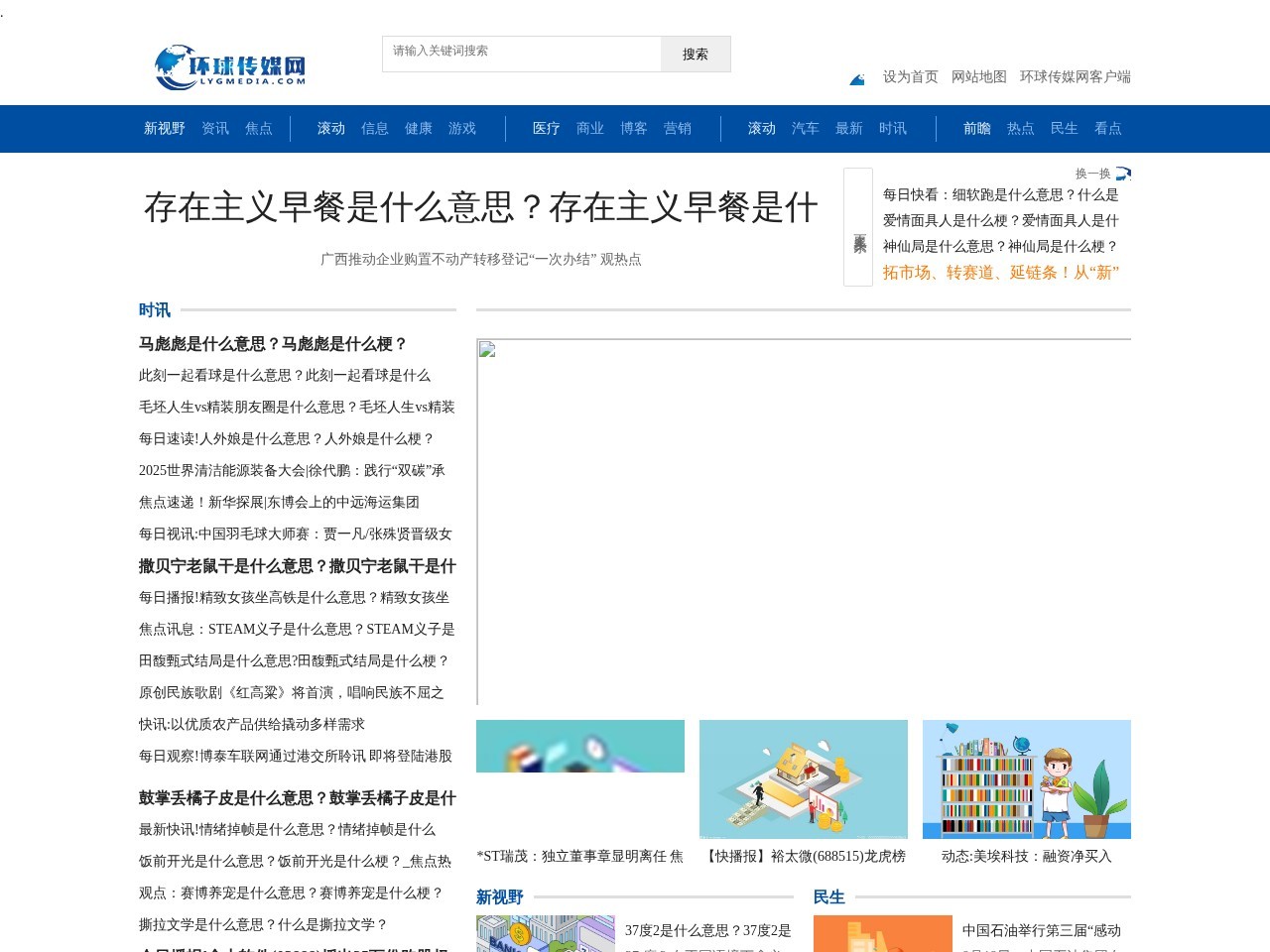The height and width of the screenshot is (952, 1270).
Task: Open 动态:美埃科技：融资净买入 caption
Action: coord(1027,856)
